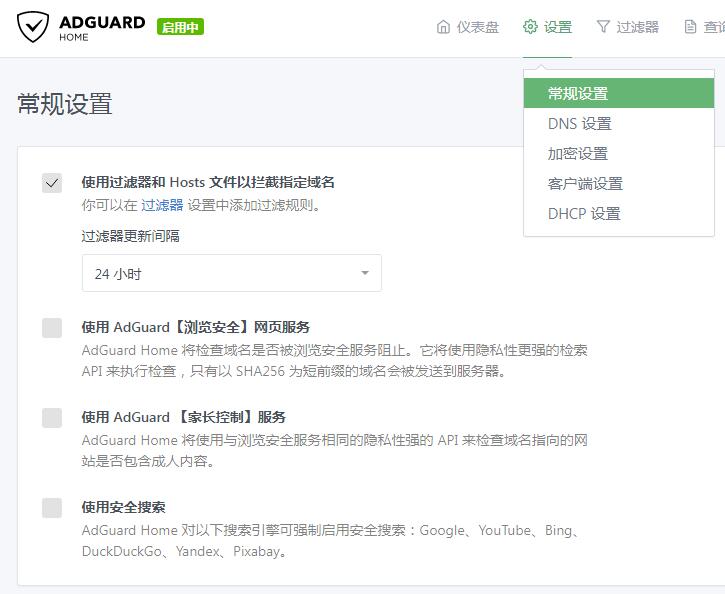Open the 设置 menu tab
Image resolution: width=725 pixels, height=594 pixels.
point(547,27)
